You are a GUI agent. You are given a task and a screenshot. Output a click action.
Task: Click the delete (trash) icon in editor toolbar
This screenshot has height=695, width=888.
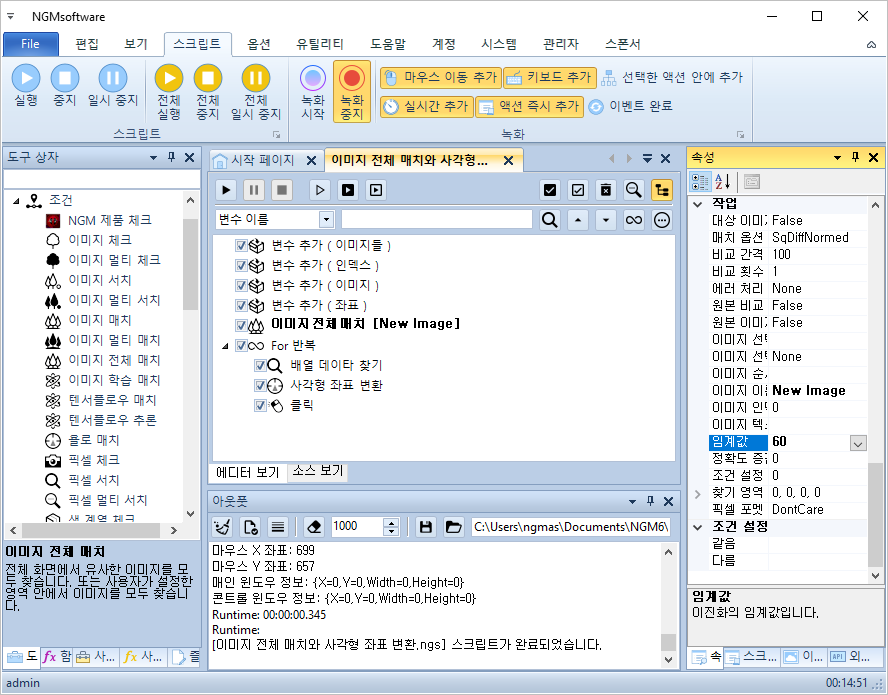[606, 190]
